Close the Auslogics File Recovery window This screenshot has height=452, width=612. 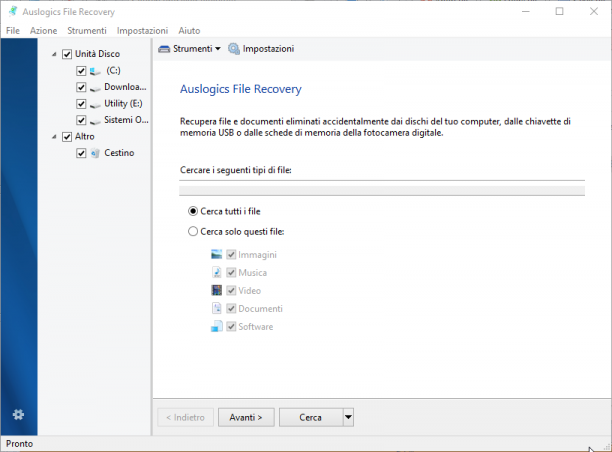594,11
